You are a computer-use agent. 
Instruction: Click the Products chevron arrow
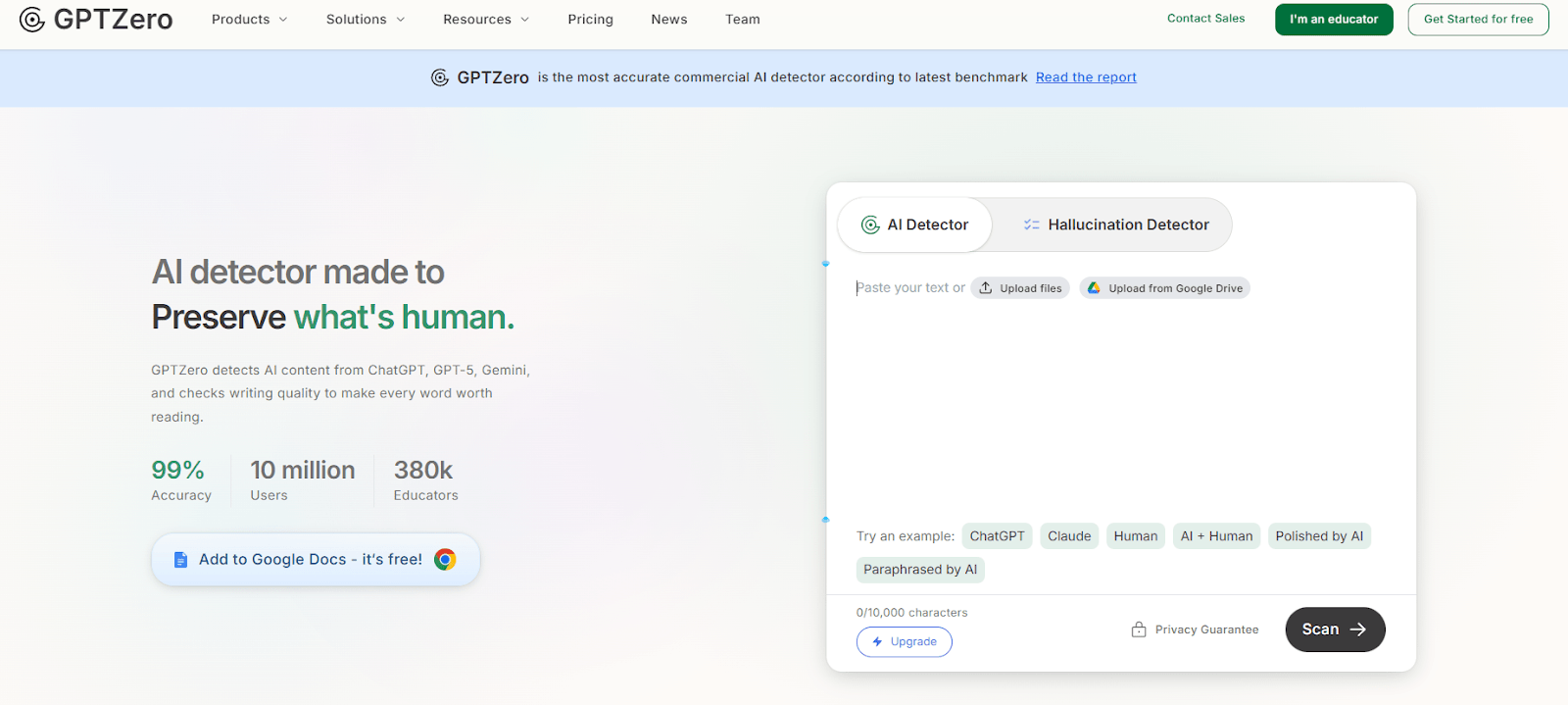pyautogui.click(x=283, y=20)
